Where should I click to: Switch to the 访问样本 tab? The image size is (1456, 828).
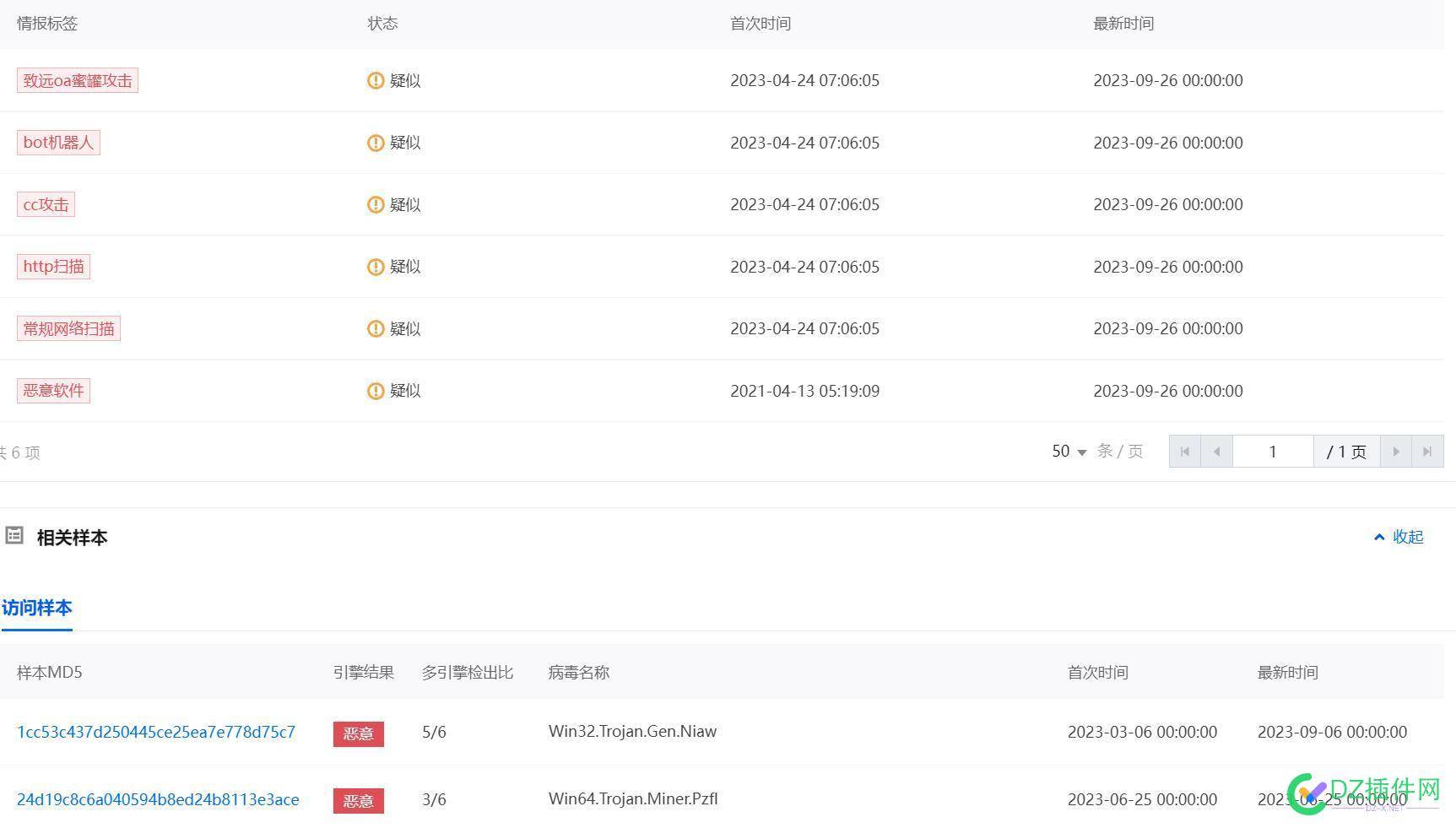tap(36, 608)
